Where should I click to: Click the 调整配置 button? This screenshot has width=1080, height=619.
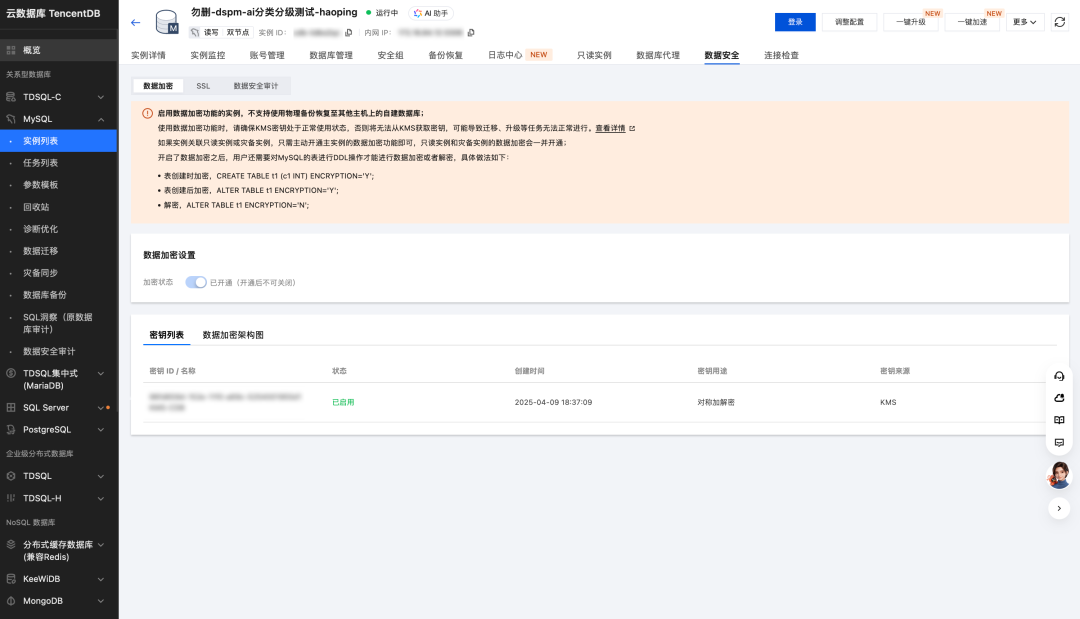[x=849, y=22]
